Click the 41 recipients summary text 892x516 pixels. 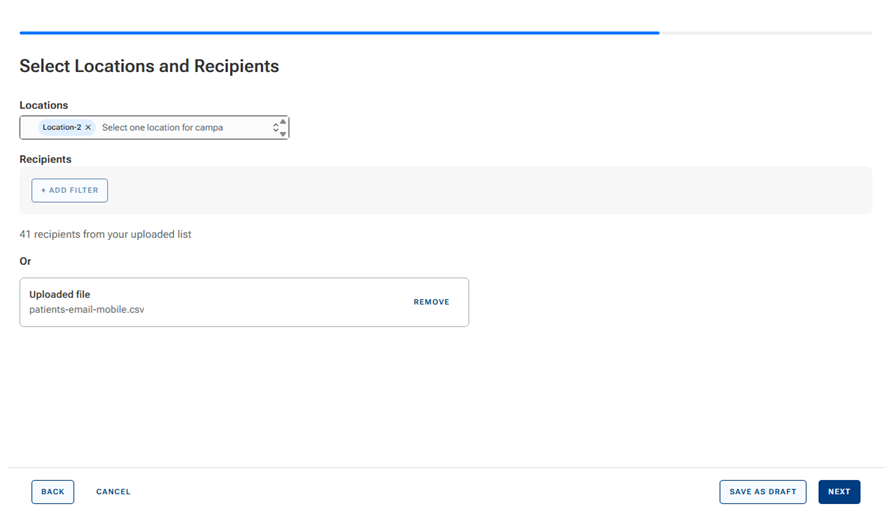coord(105,234)
